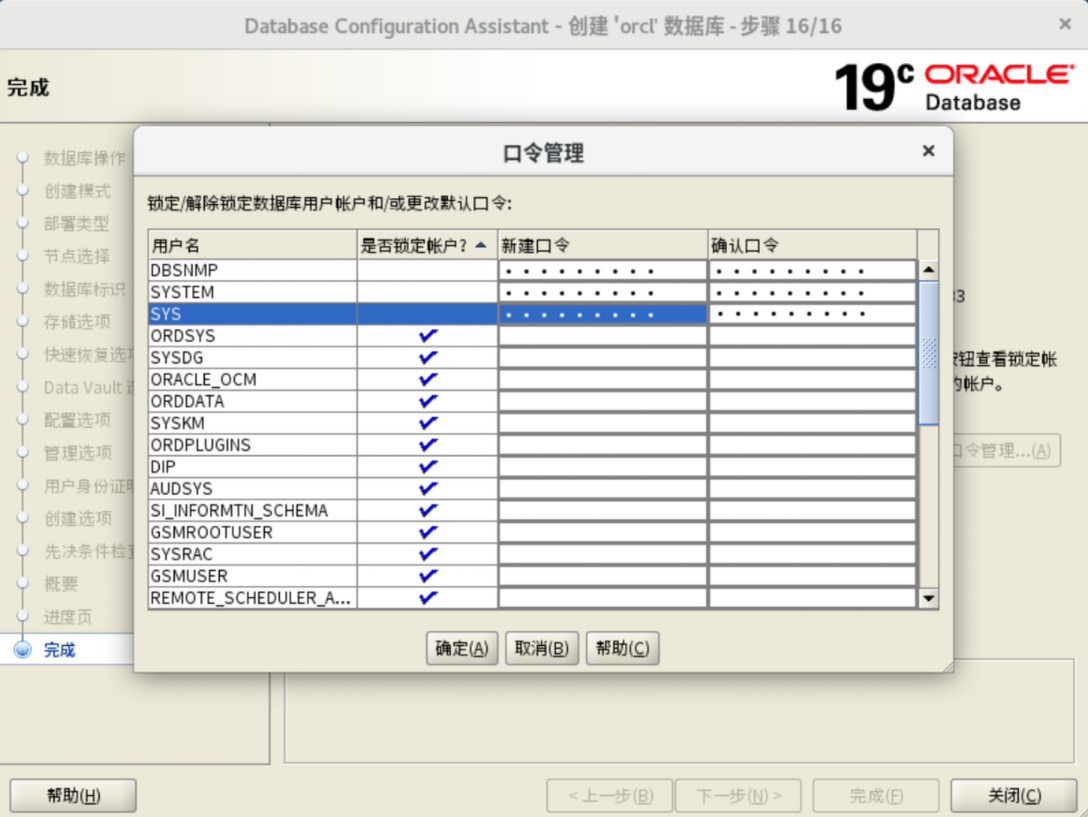The height and width of the screenshot is (817, 1088).
Task: Select the SYSTEM user row
Action: tap(252, 292)
